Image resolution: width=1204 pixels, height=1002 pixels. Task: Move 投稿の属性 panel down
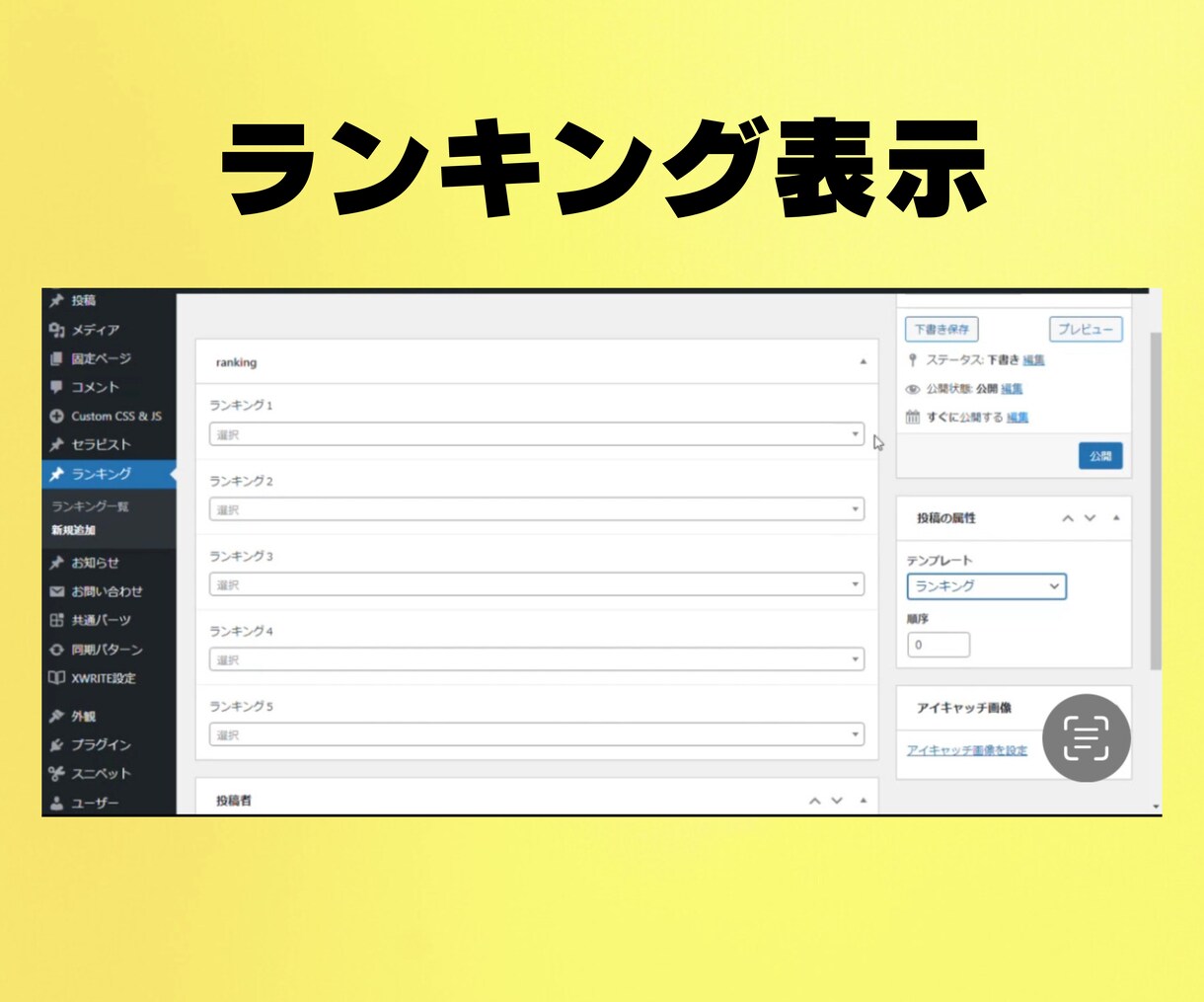(1091, 518)
